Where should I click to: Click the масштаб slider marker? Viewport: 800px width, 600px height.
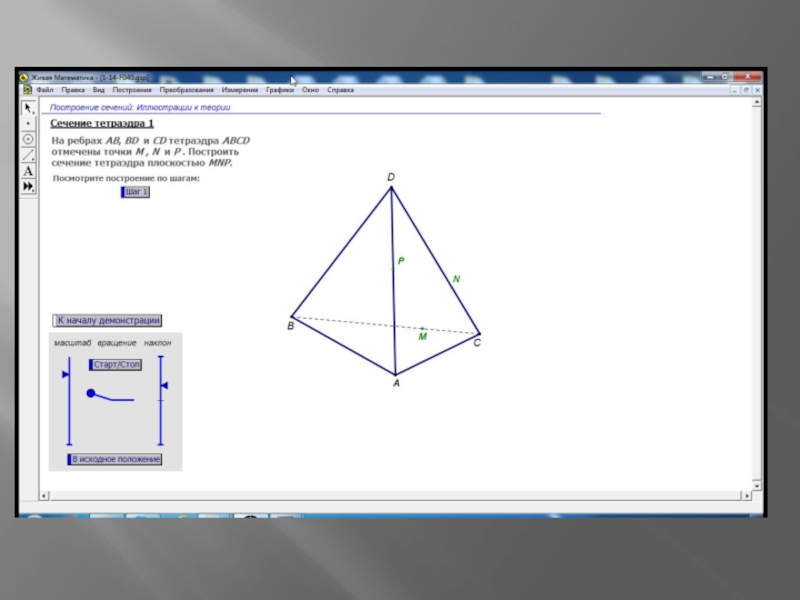pyautogui.click(x=66, y=374)
